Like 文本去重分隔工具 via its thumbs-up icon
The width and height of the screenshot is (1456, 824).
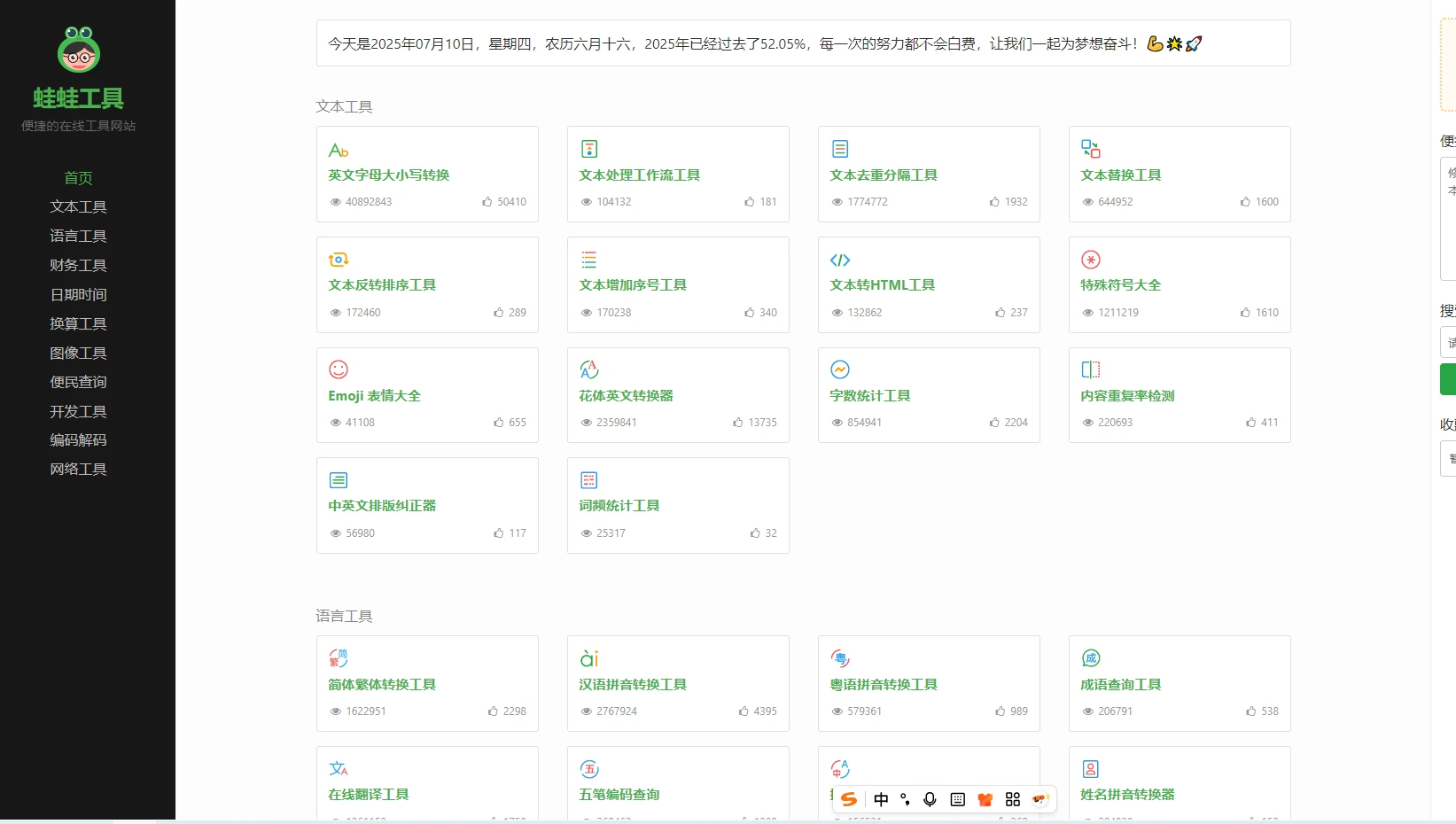[994, 202]
